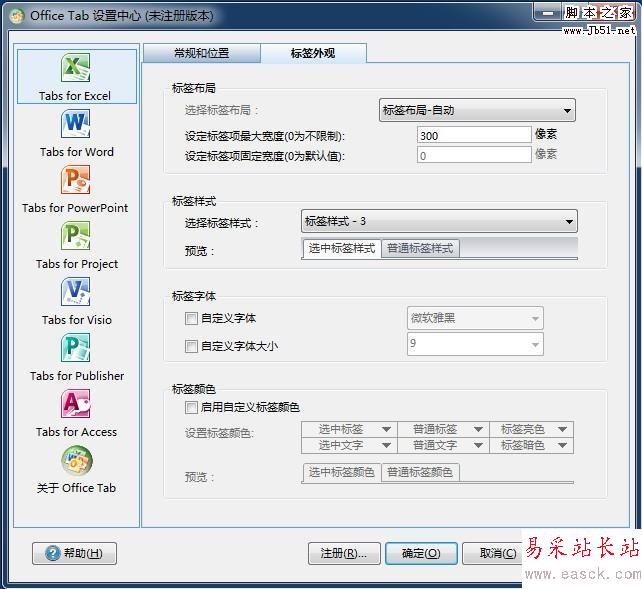Enable the 自定义字体大小 checkbox
This screenshot has width=642, height=589.
[x=191, y=346]
